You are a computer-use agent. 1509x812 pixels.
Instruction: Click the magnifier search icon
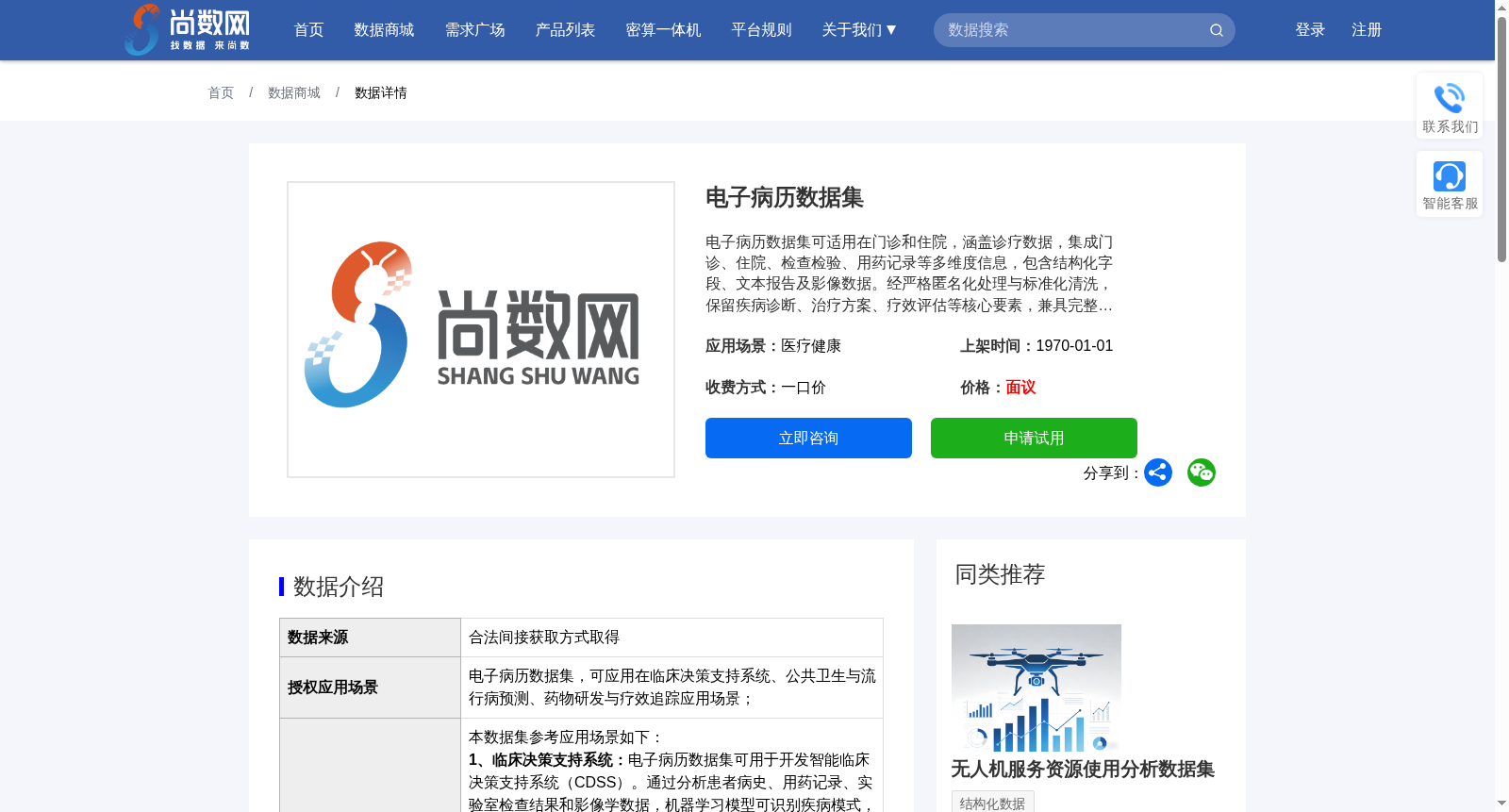pyautogui.click(x=1217, y=30)
